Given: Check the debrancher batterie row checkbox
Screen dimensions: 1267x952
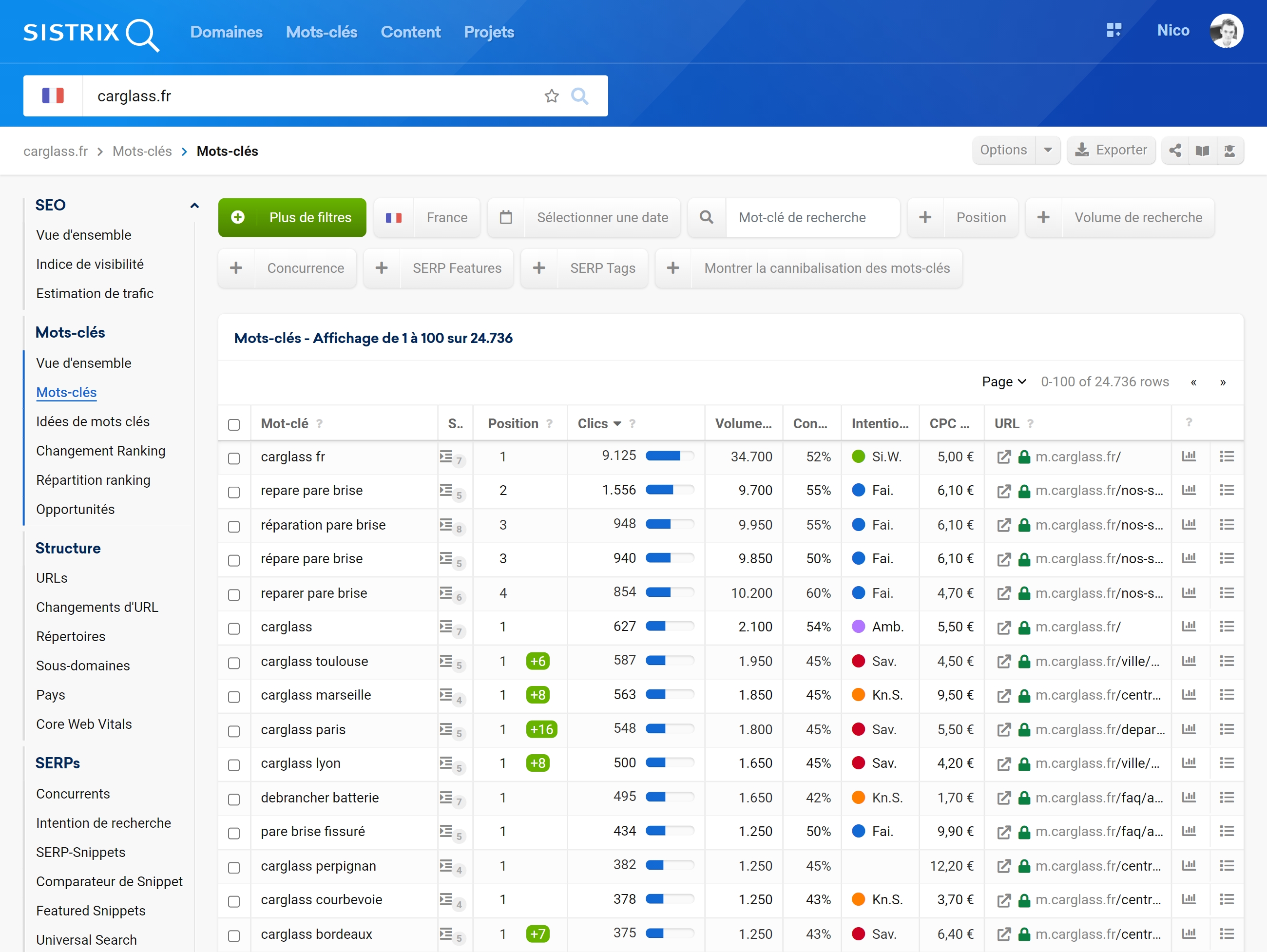Looking at the screenshot, I should coord(234,799).
